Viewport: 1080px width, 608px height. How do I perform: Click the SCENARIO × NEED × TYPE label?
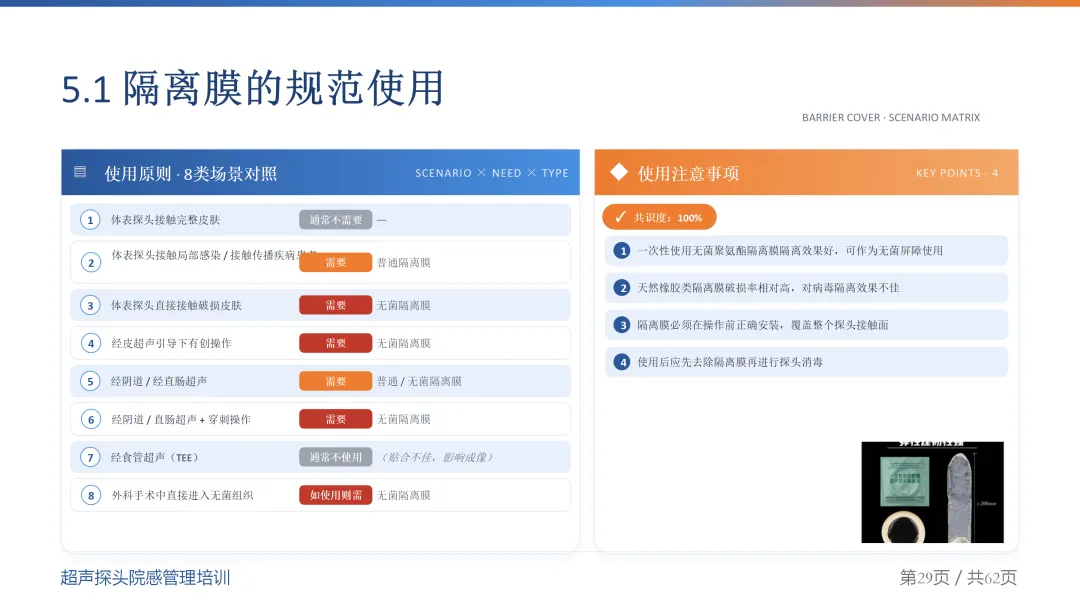[x=492, y=173]
